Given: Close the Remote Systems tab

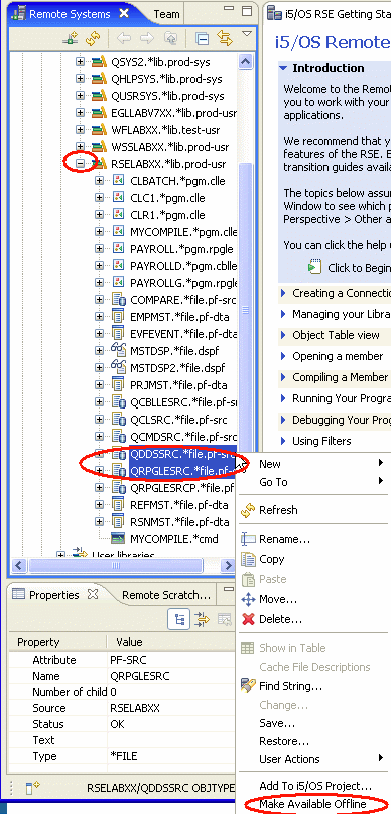Looking at the screenshot, I should [124, 13].
